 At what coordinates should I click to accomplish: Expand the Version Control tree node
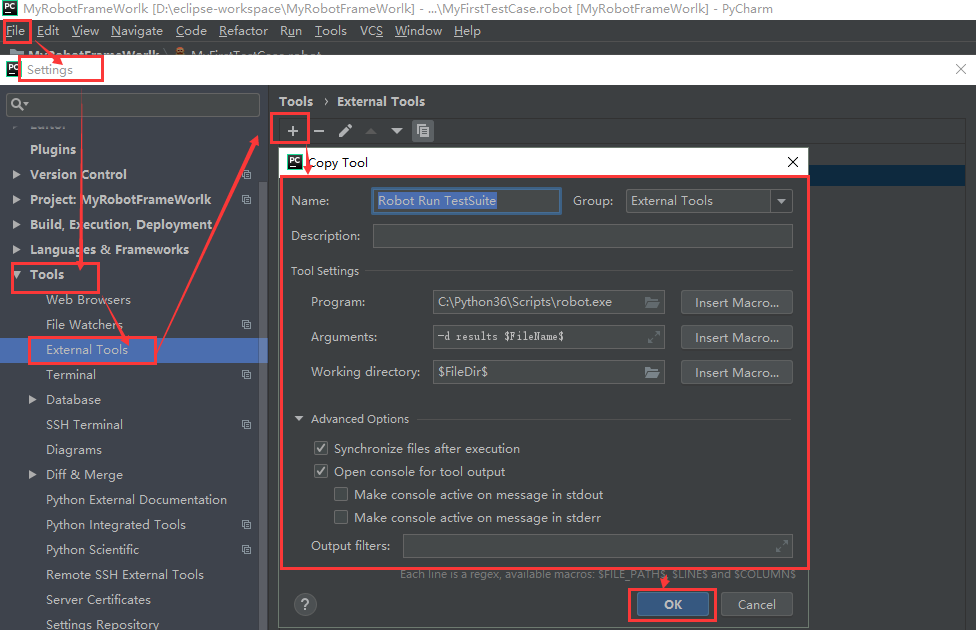tap(16, 175)
